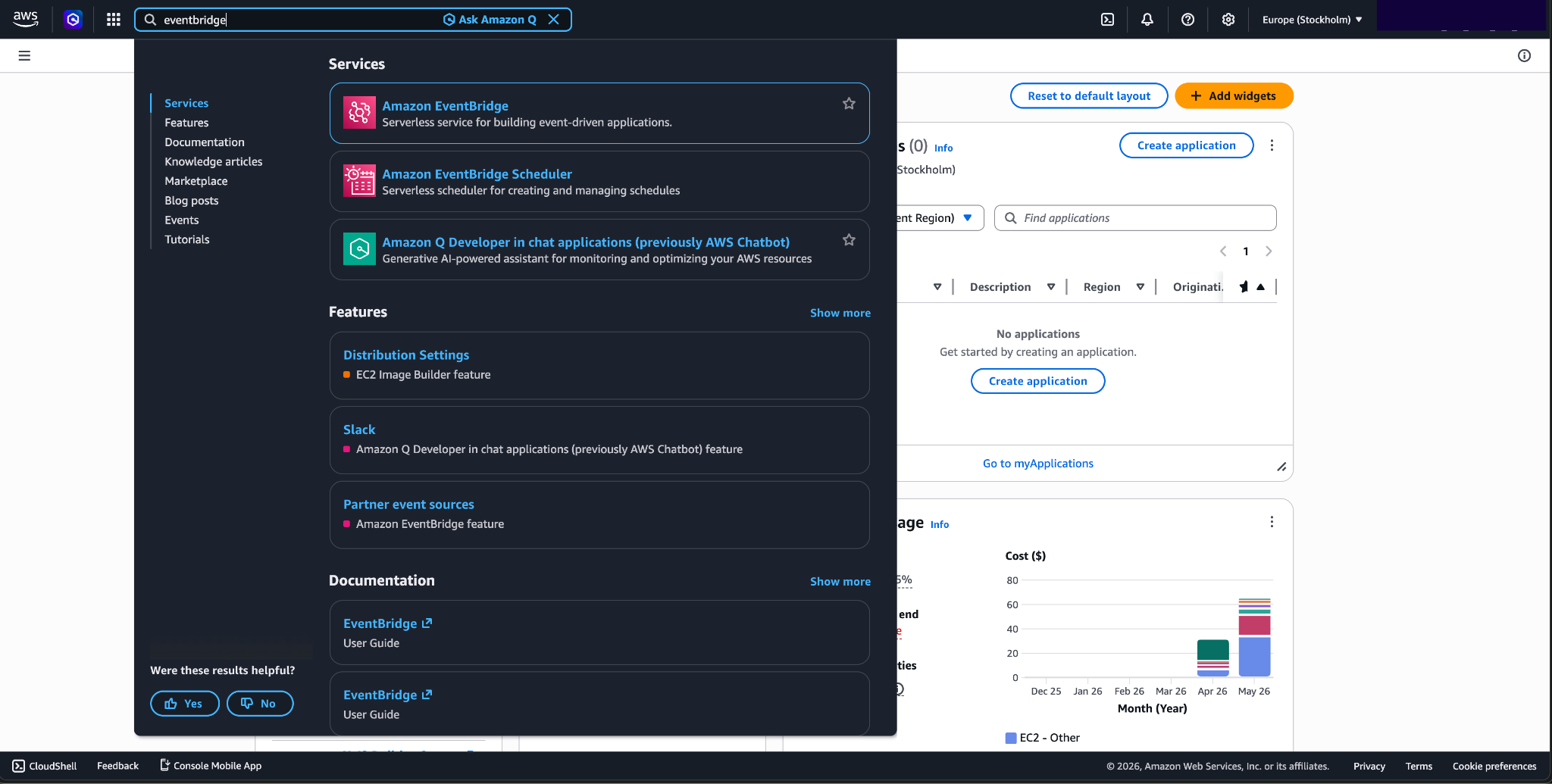Select the Marketplace search category
The height and width of the screenshot is (784, 1552).
pyautogui.click(x=196, y=181)
